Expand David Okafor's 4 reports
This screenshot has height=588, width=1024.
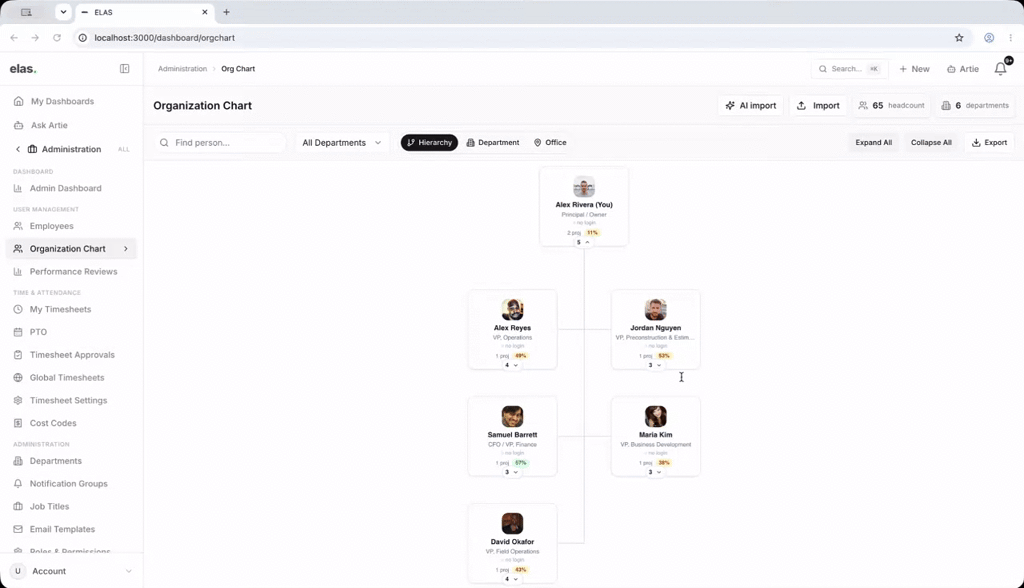512,579
